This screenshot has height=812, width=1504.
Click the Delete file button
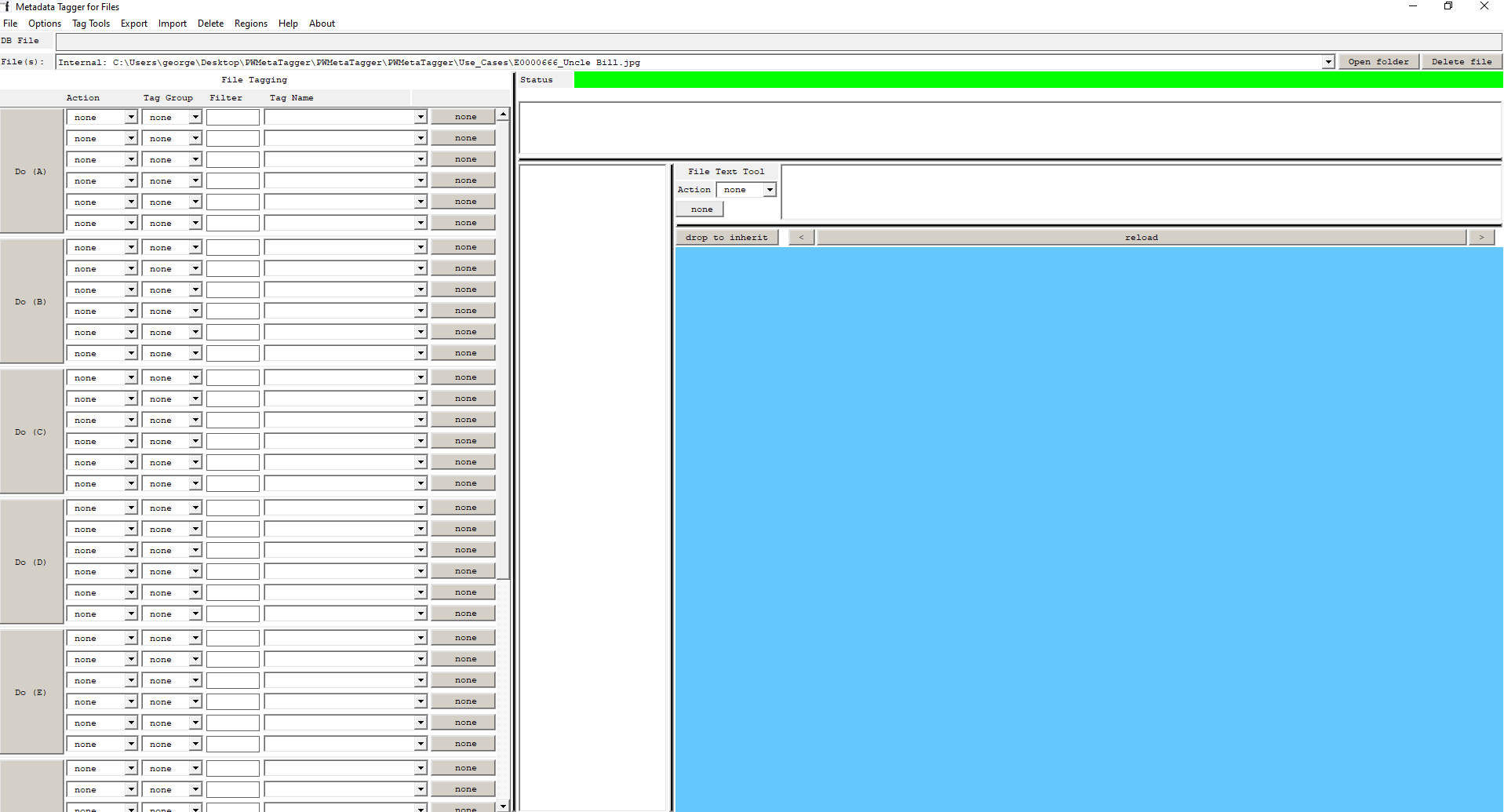(x=1461, y=62)
